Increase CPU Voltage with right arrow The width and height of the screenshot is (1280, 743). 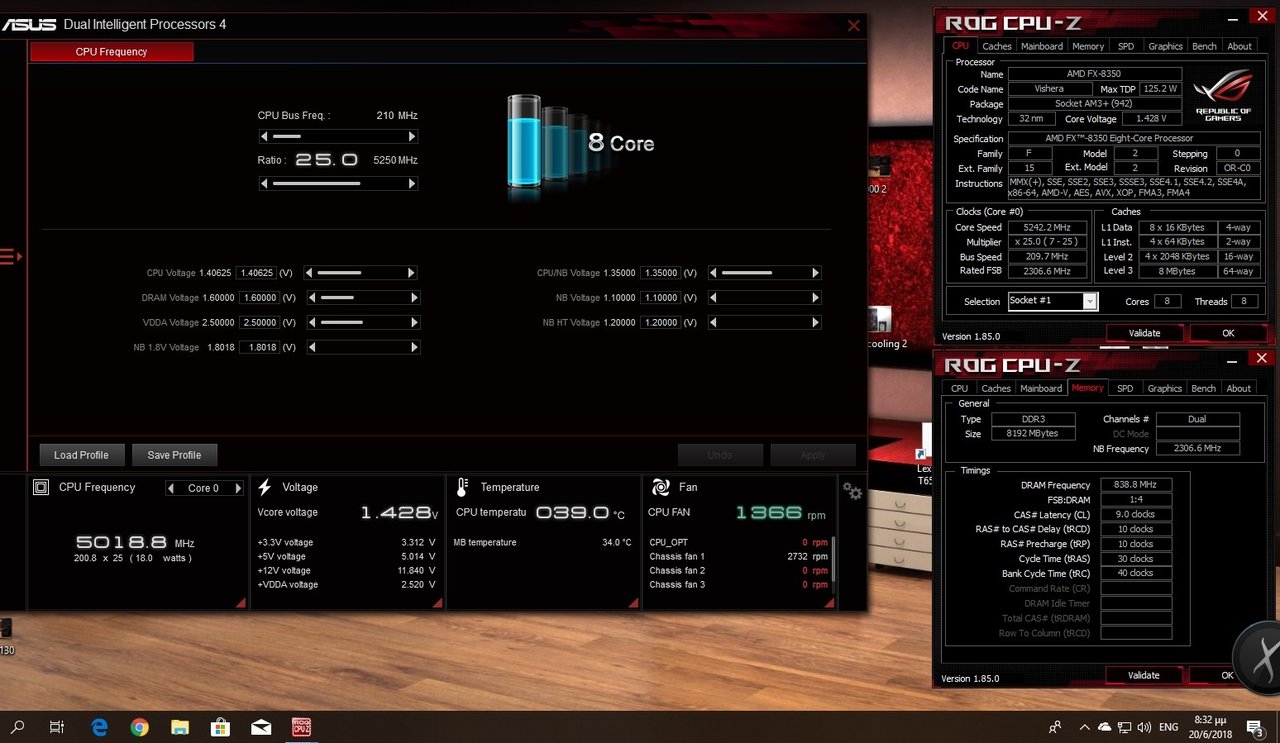411,272
